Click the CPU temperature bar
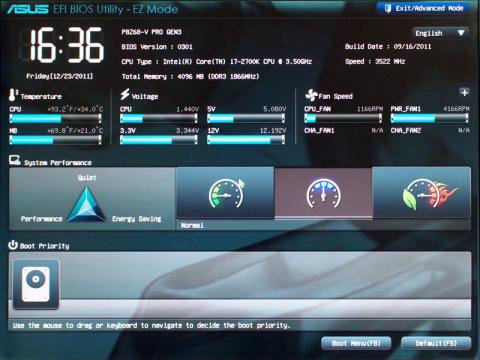Image resolution: width=480 pixels, height=360 pixels. pyautogui.click(x=56, y=119)
